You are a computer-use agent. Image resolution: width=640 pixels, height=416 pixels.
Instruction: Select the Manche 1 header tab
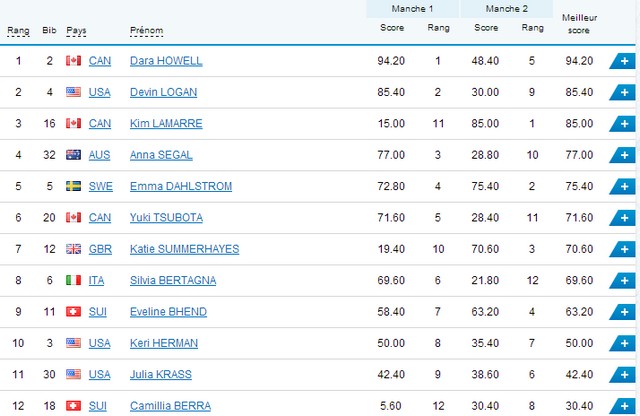click(x=412, y=9)
